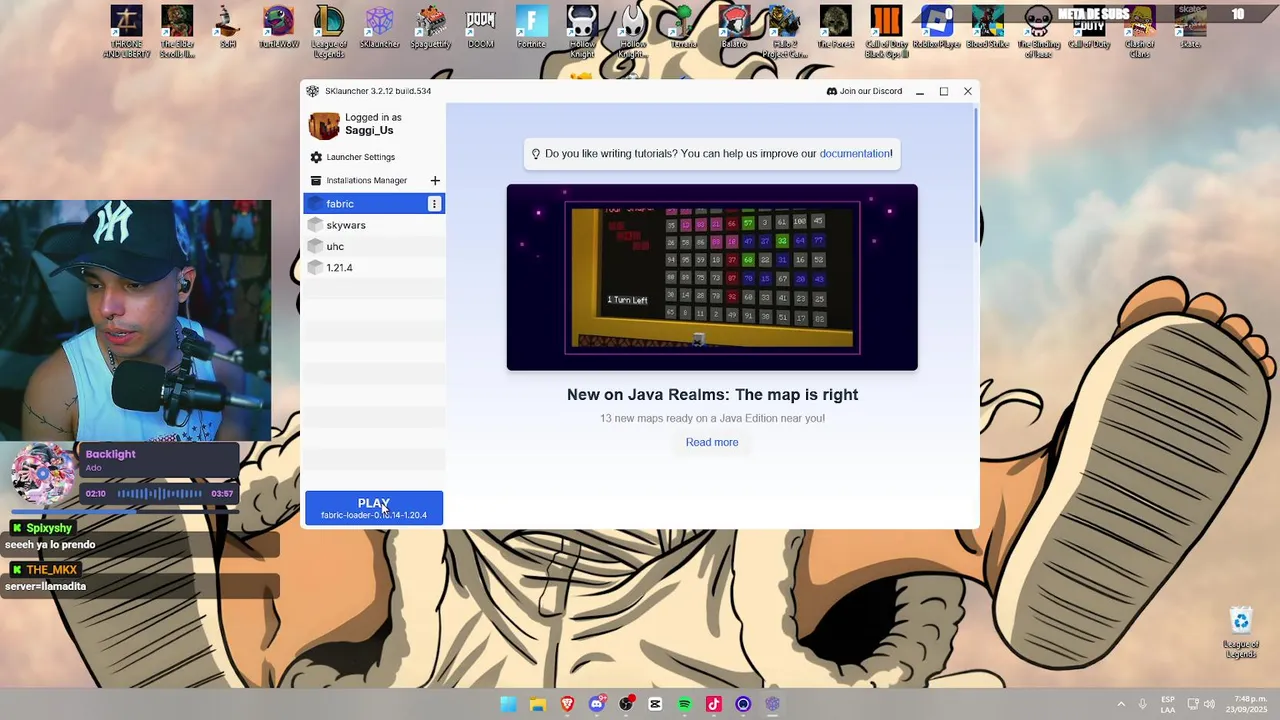
Task: Click the taskbar microphone icon
Action: click(1142, 704)
